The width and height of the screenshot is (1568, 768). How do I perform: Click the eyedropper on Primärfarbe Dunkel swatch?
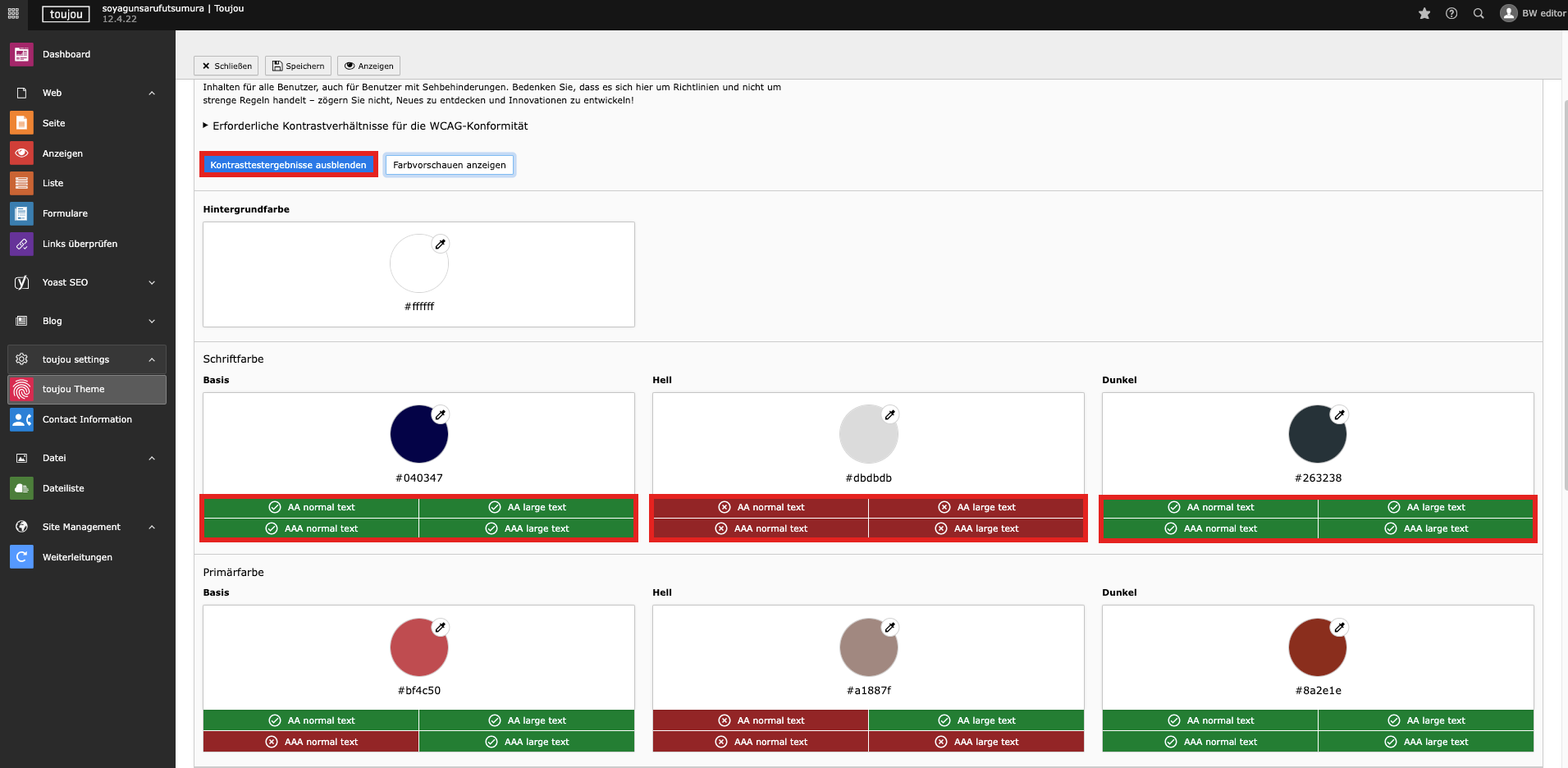[x=1339, y=628]
